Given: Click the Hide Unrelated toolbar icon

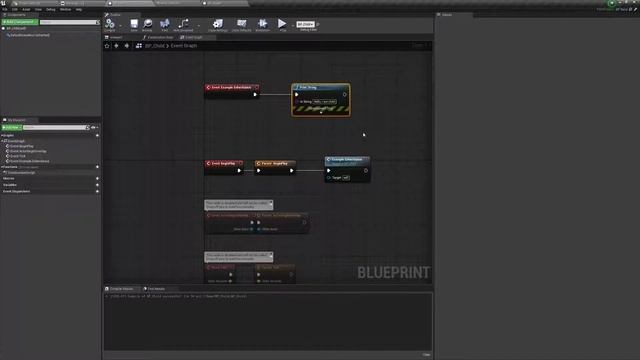Looking at the screenshot, I should pos(183,24).
